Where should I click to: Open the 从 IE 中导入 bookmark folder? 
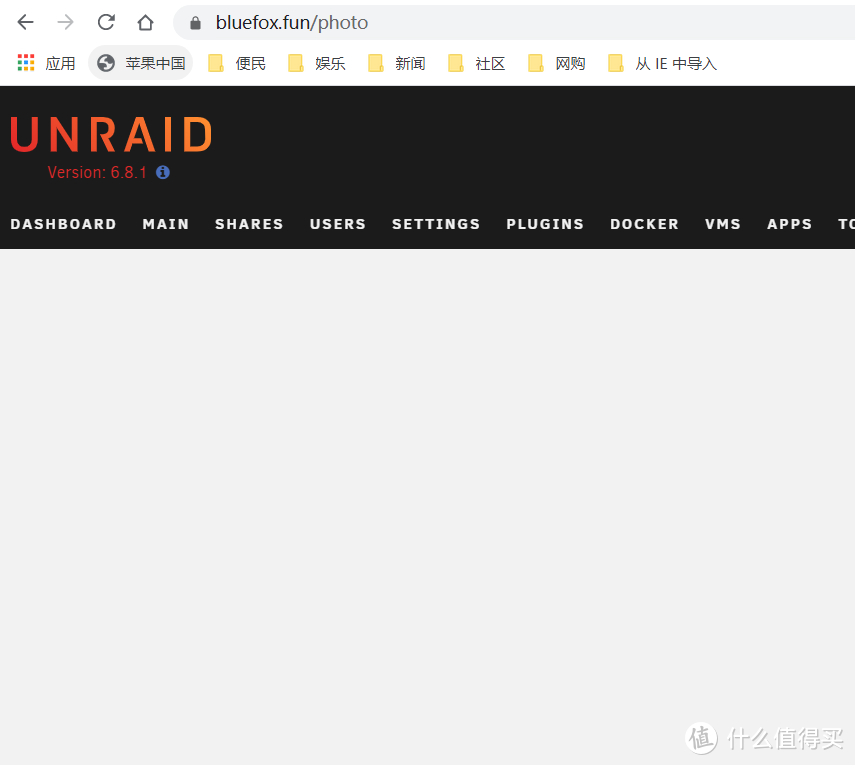pos(662,63)
